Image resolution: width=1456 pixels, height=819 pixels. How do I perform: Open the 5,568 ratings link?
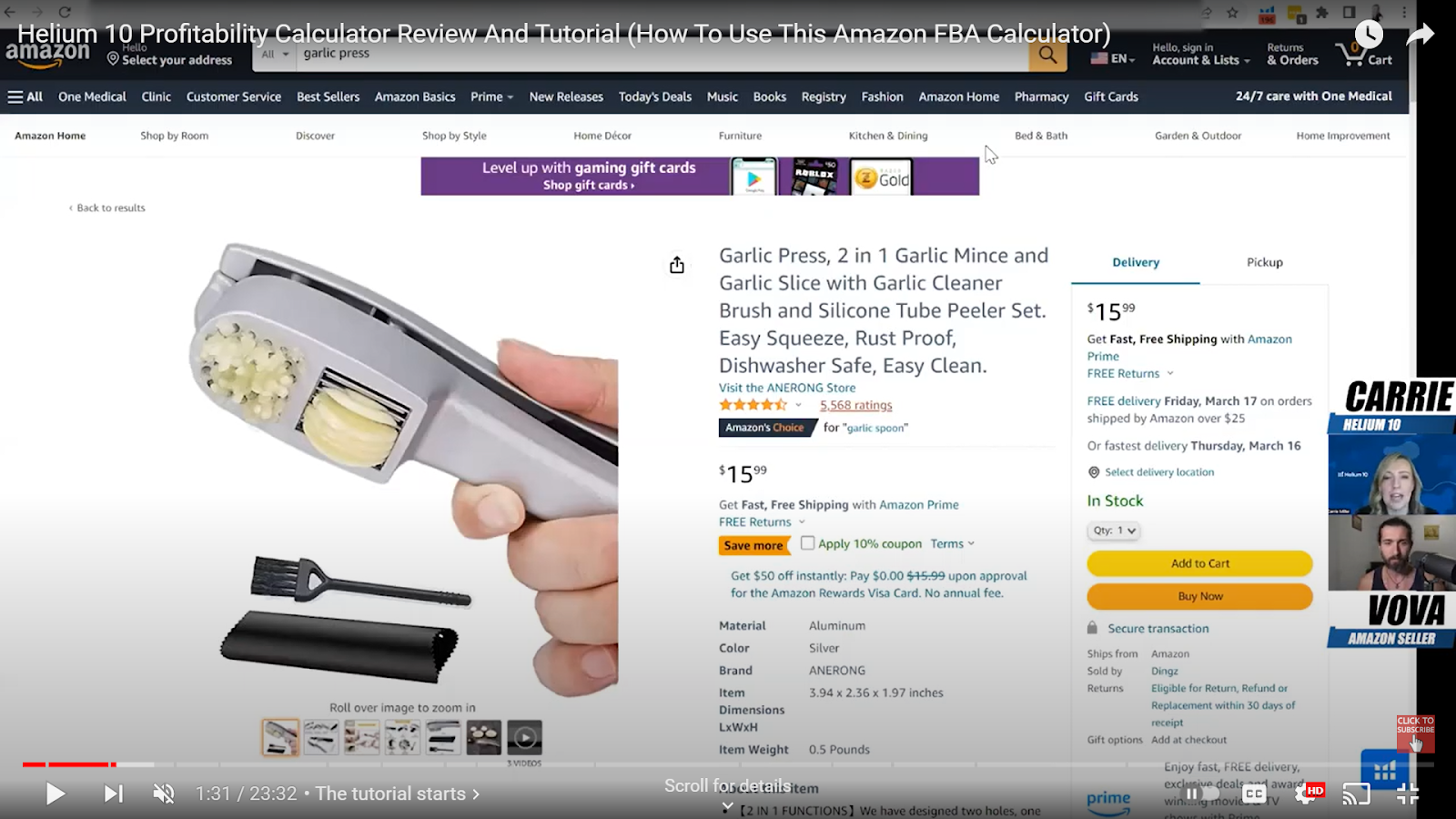[855, 405]
